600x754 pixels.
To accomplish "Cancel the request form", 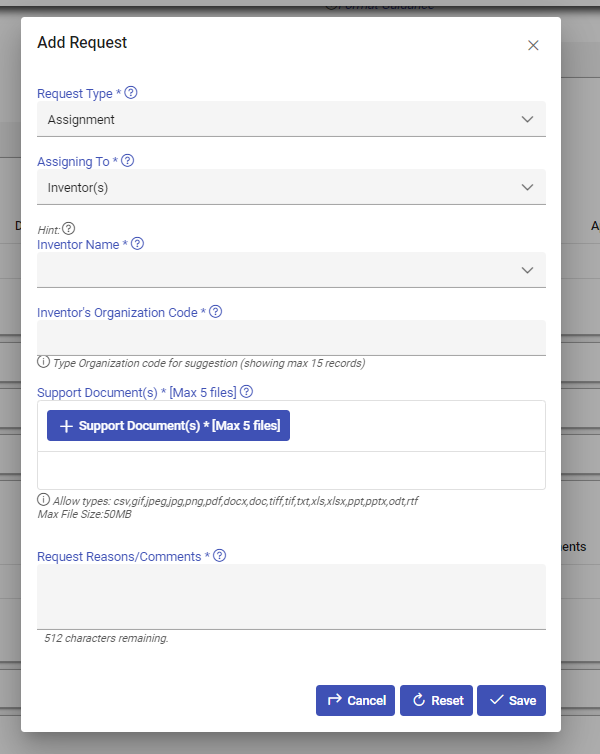I will (356, 701).
